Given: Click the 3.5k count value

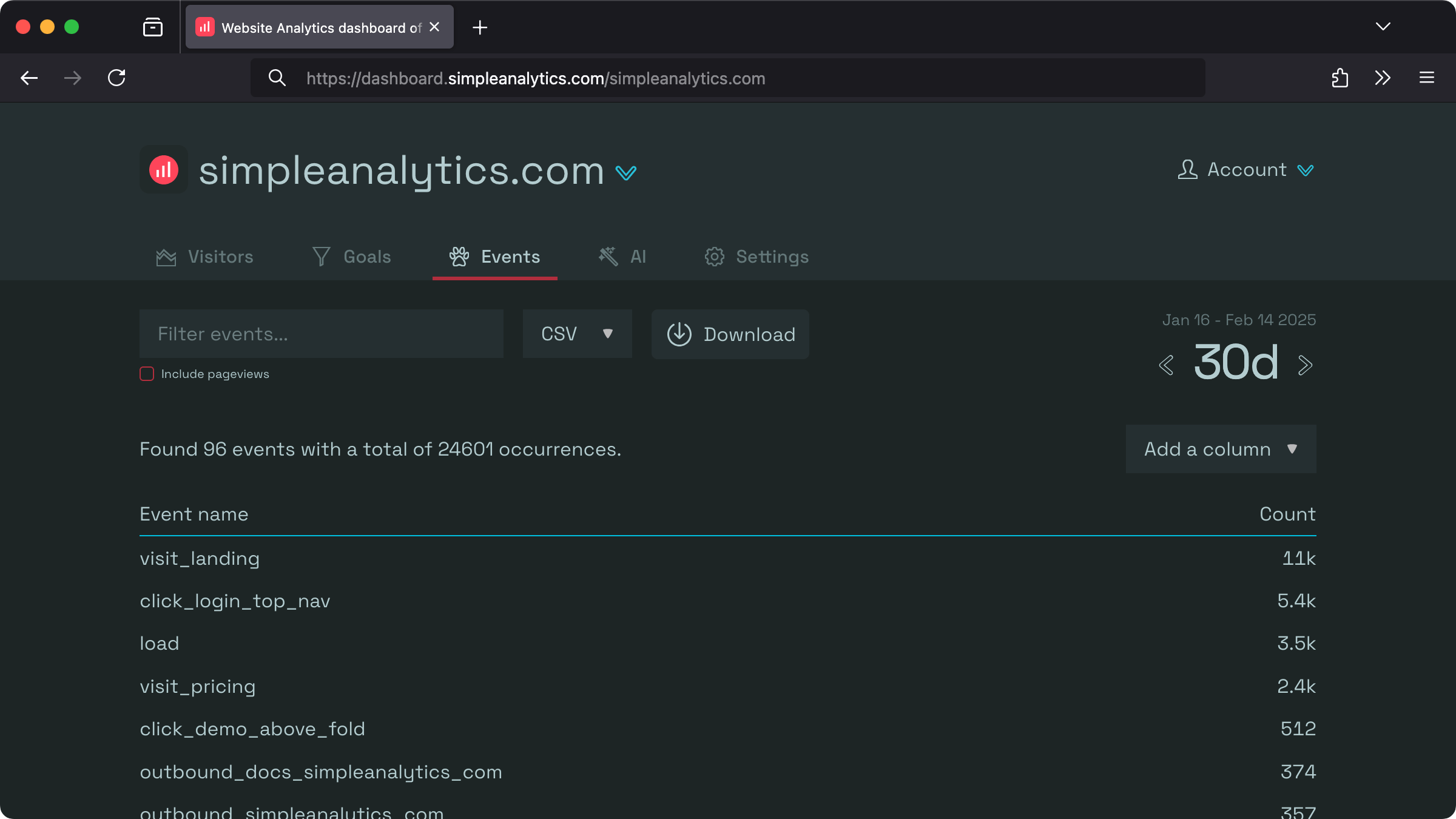Looking at the screenshot, I should [1296, 643].
